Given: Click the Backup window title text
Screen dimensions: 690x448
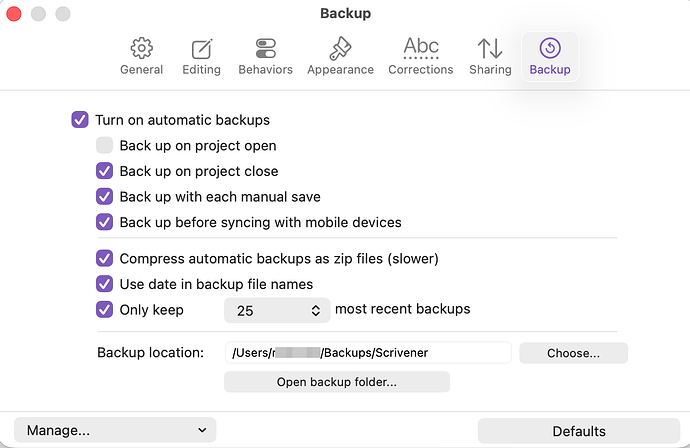Looking at the screenshot, I should click(x=345, y=13).
